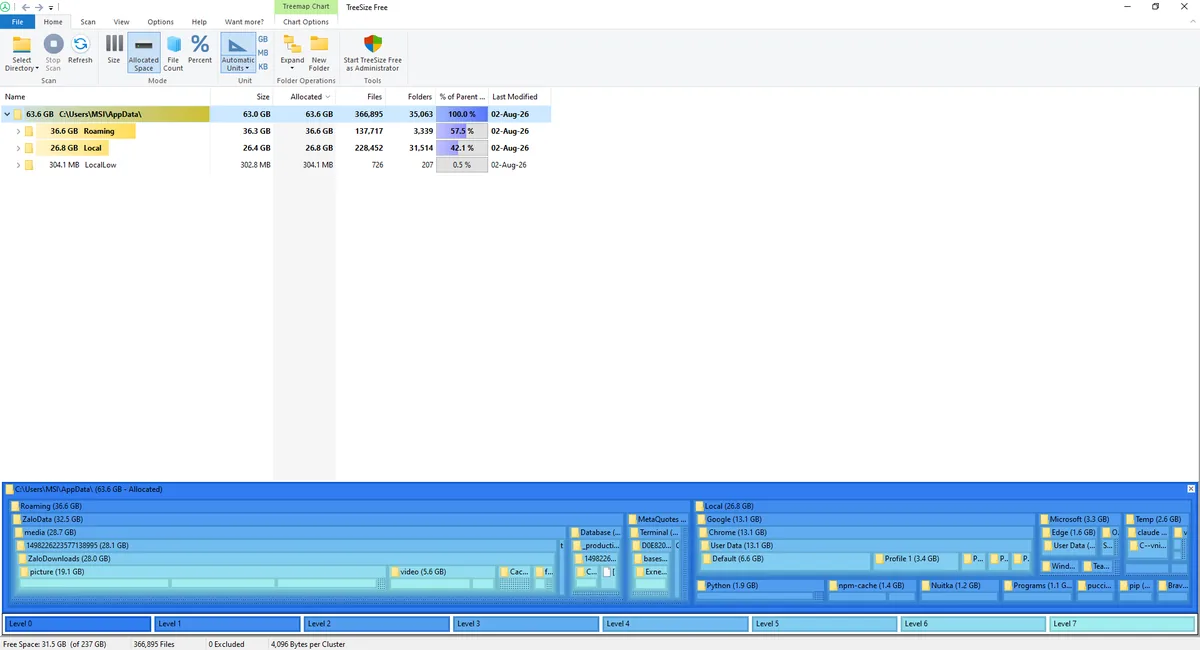Screen dimensions: 1200x650
Task: Expand the Roaming folder node
Action: point(18,131)
